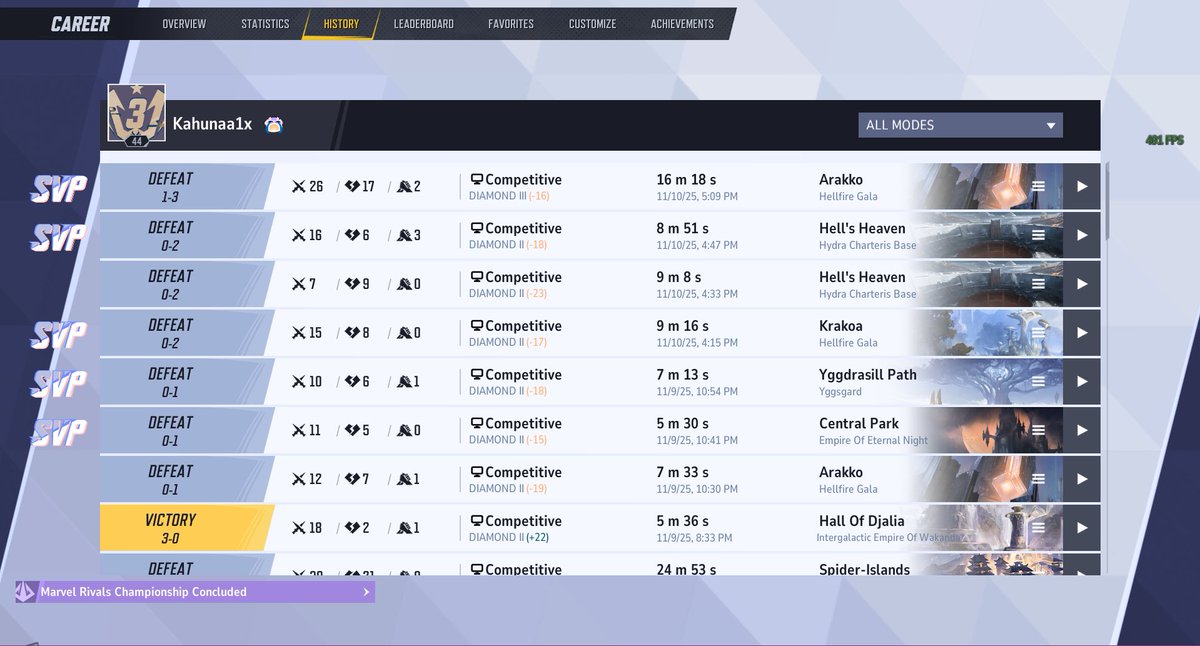This screenshot has width=1200, height=646.
Task: Play replay of 8 m 51 s Hell's Heaven match
Action: pyautogui.click(x=1081, y=235)
